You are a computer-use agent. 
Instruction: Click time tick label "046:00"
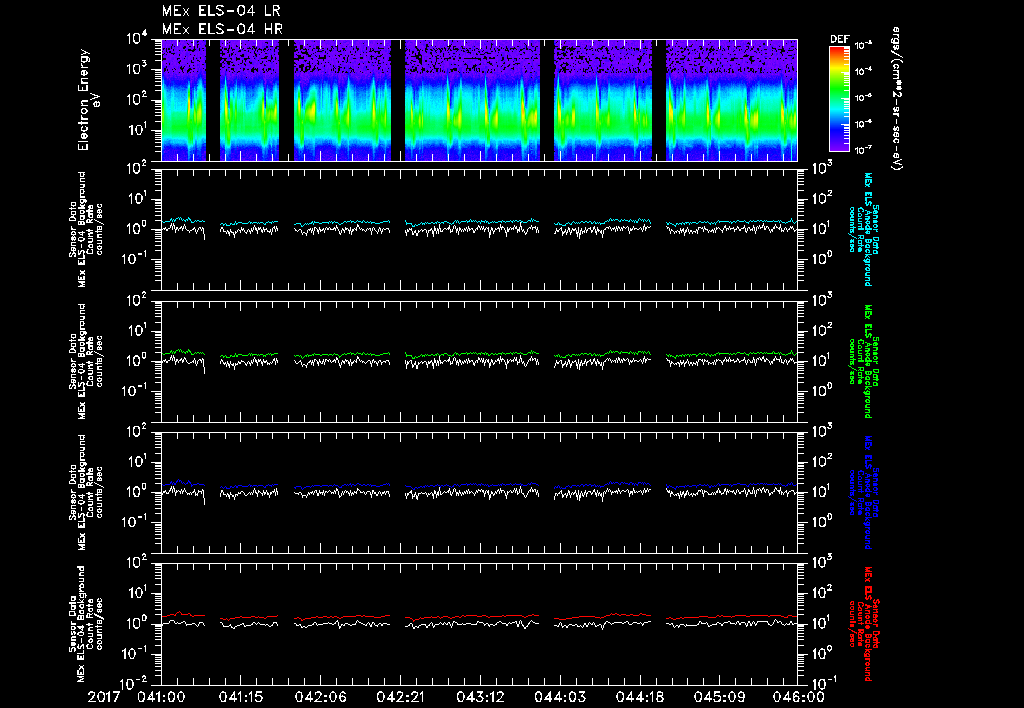pos(797,697)
